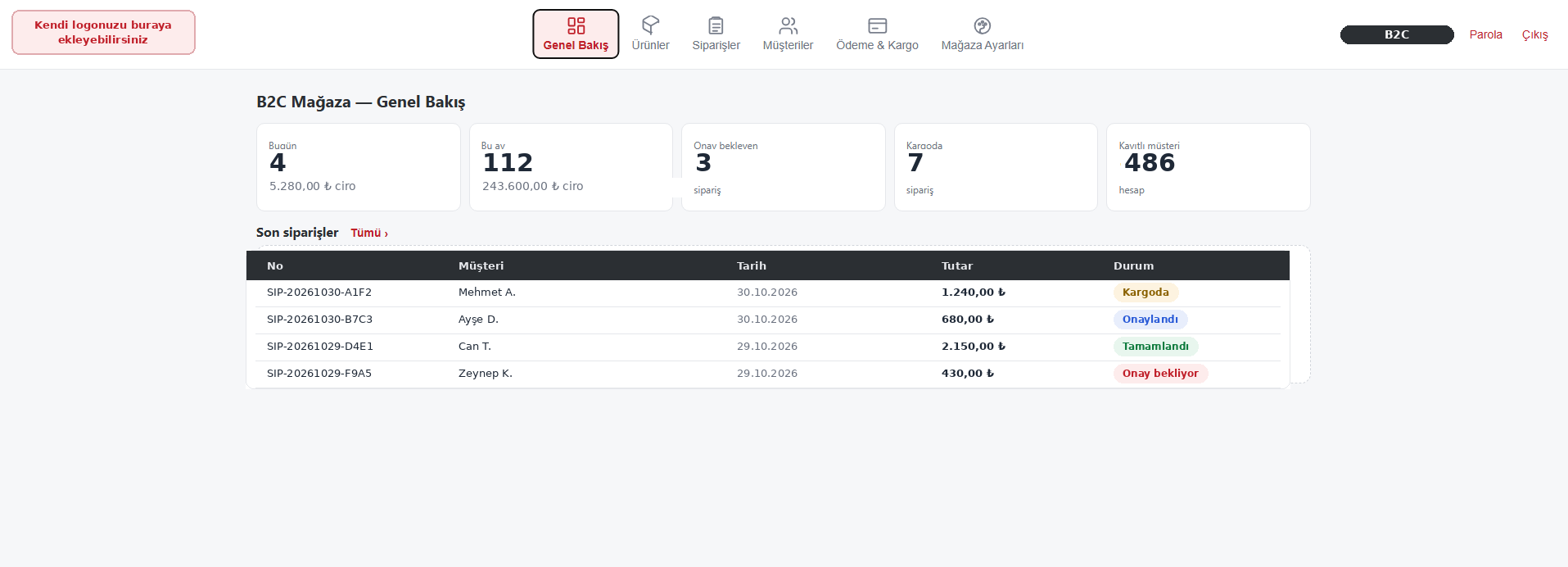Open the Onay bekleyen summary card

(x=784, y=167)
